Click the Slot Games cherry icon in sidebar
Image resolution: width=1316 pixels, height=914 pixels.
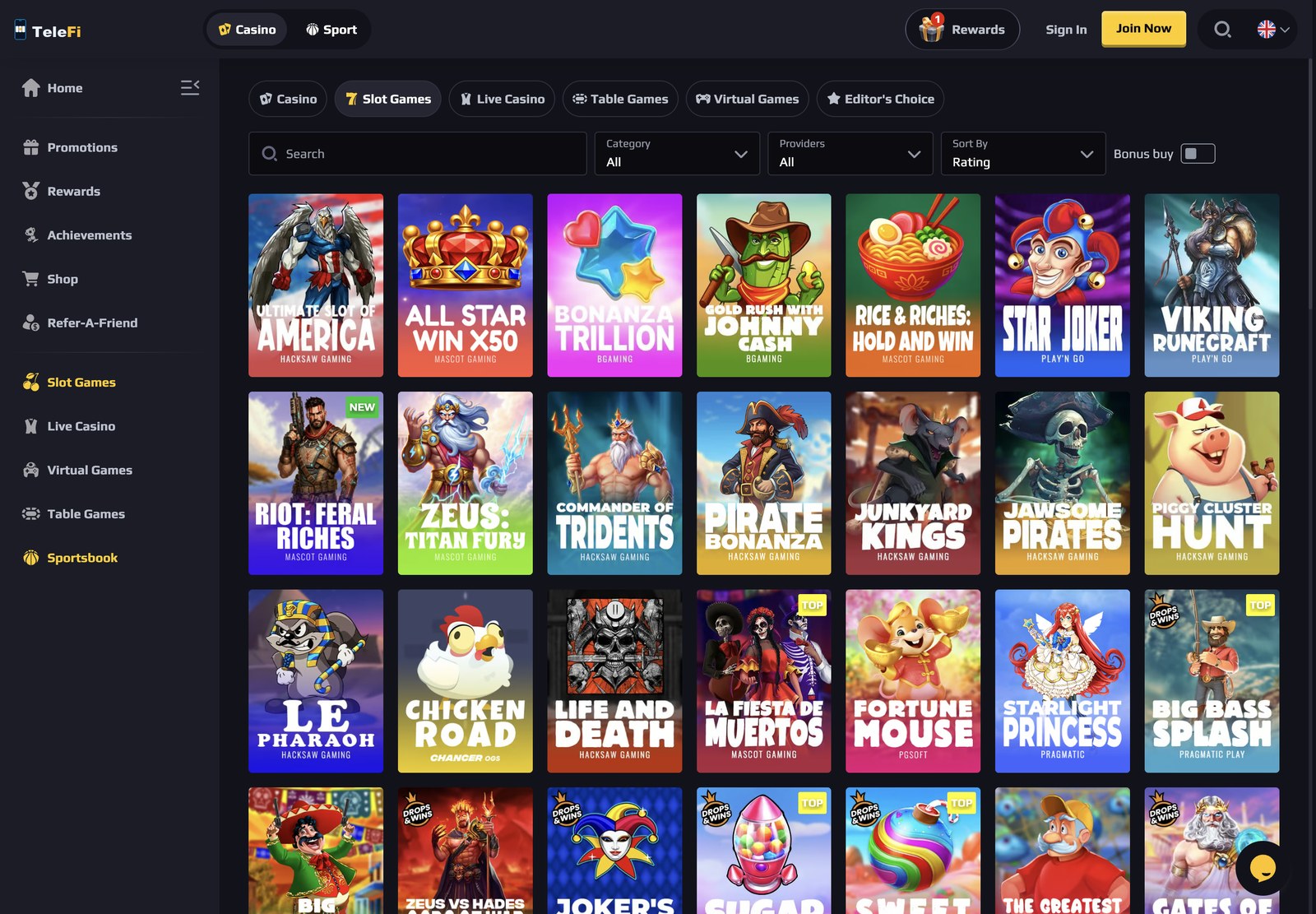[x=31, y=382]
